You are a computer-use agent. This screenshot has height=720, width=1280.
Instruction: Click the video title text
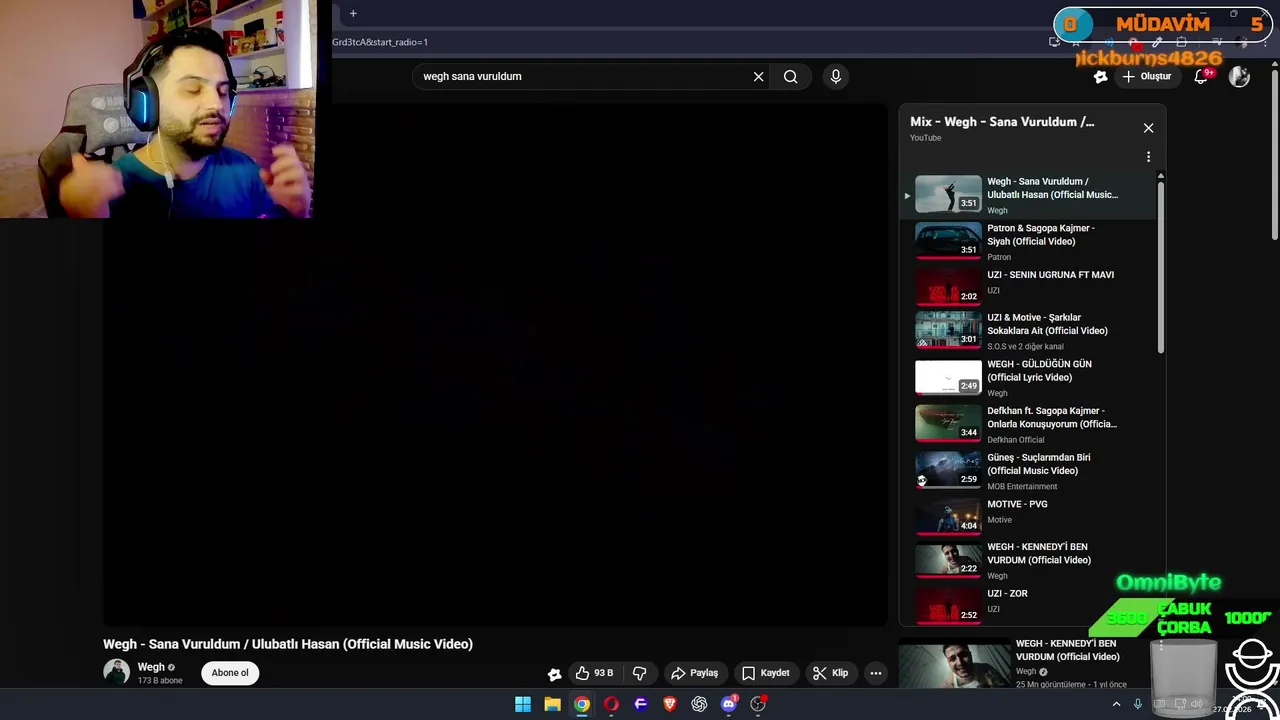[x=288, y=644]
